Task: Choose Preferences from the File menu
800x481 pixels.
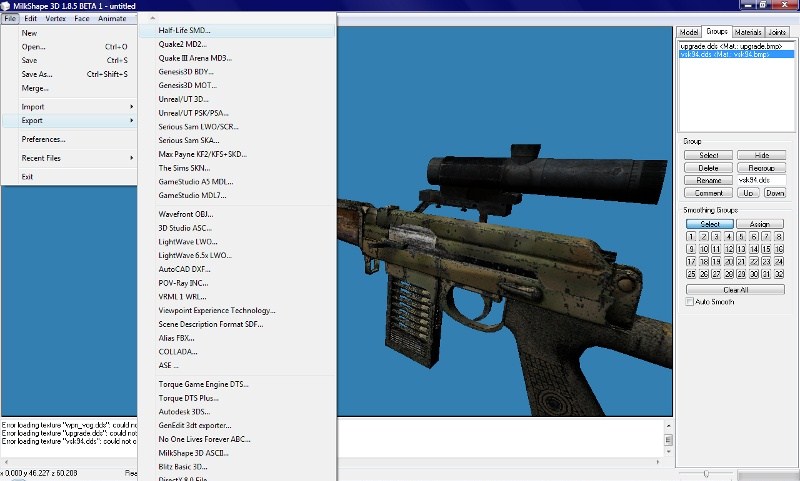Action: click(x=43, y=139)
